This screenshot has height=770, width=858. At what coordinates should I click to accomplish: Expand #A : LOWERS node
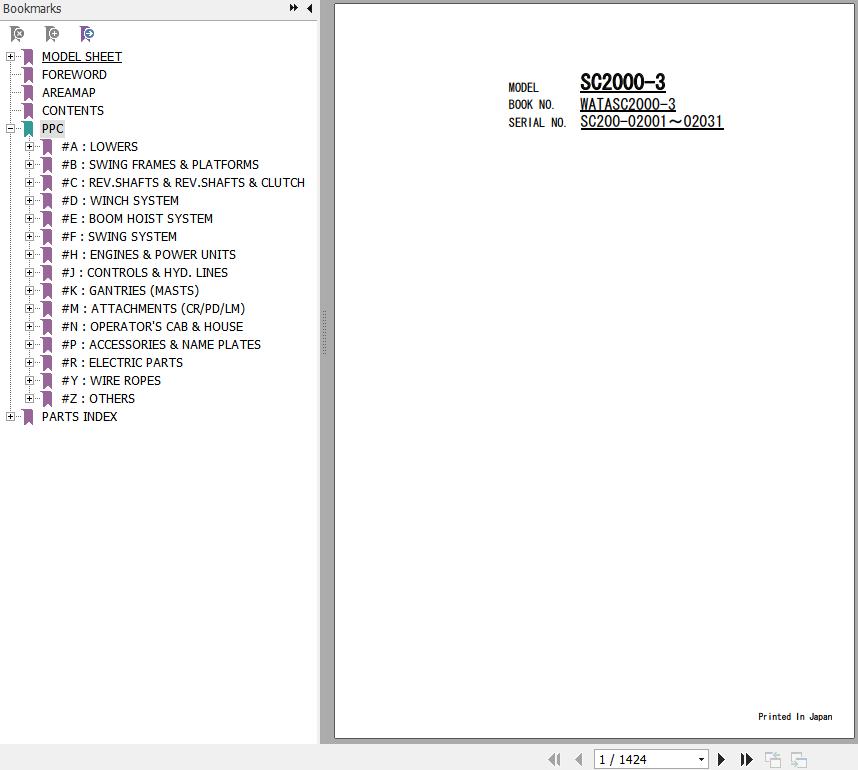tap(30, 147)
